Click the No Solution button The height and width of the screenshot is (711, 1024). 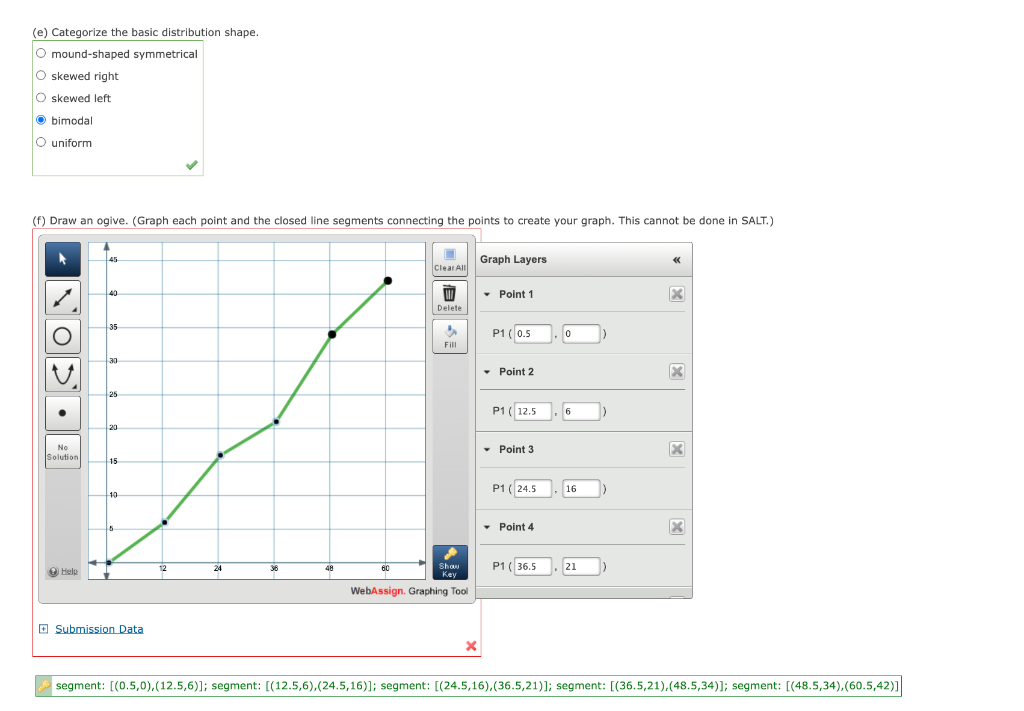point(62,451)
